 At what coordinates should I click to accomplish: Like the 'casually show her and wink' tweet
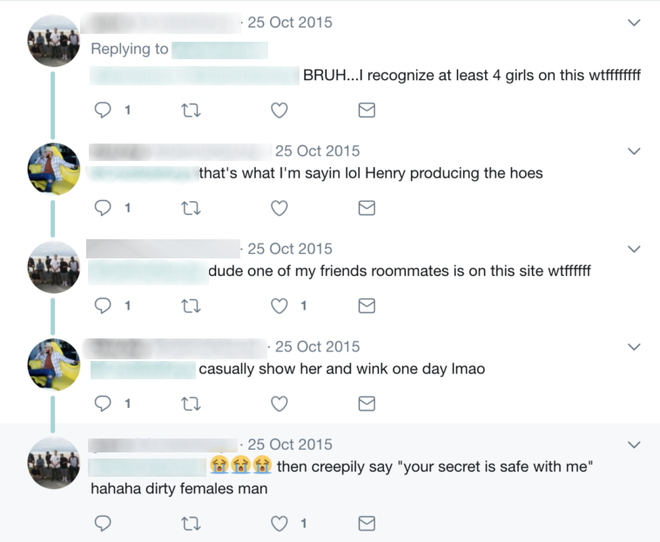click(x=280, y=404)
